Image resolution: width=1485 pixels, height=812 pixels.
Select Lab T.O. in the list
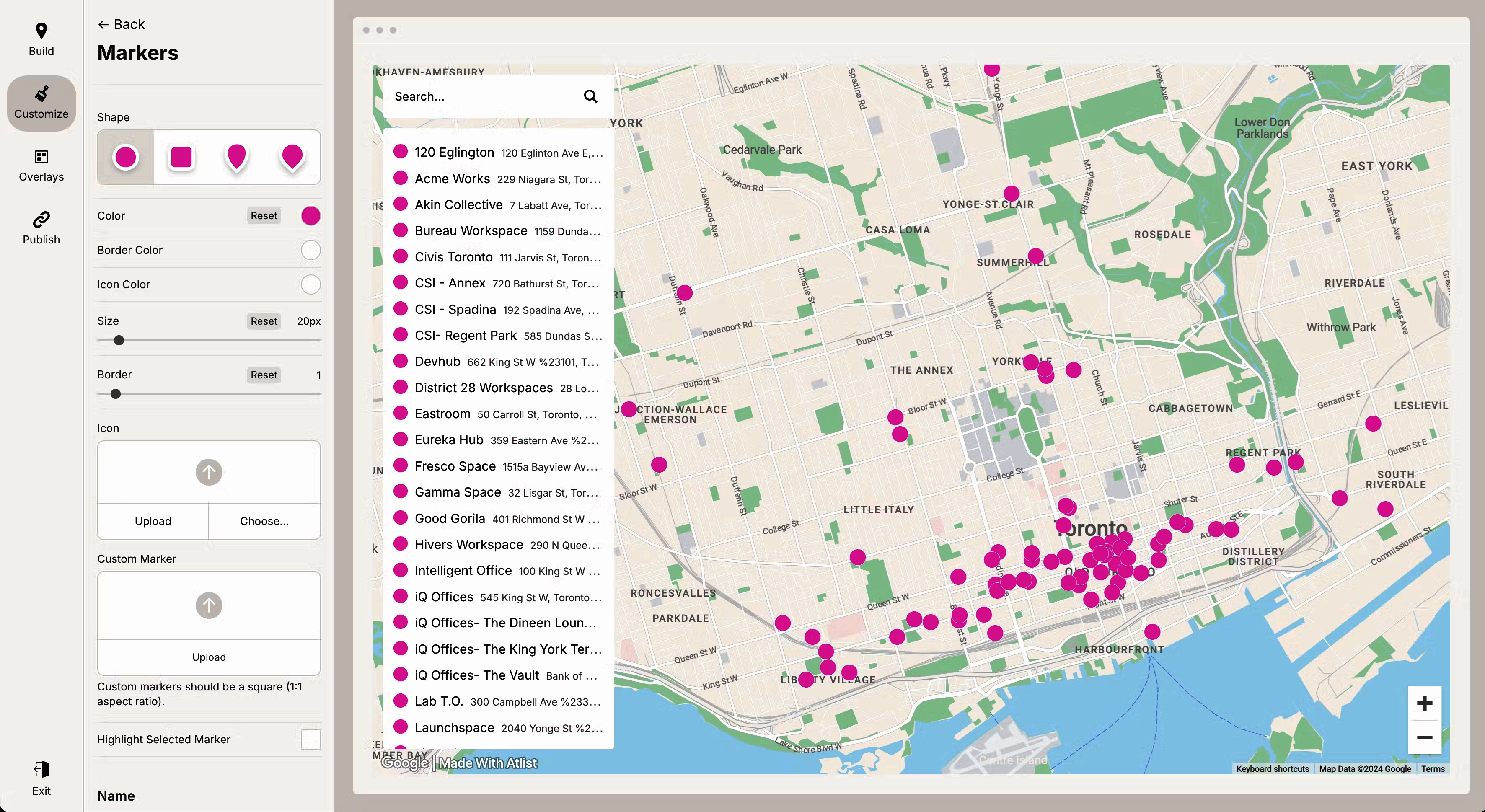point(499,701)
